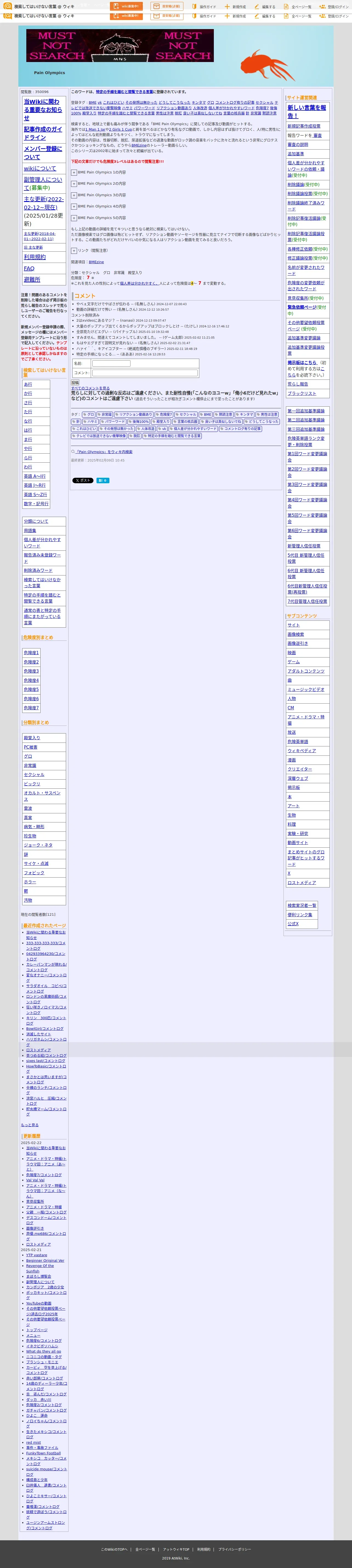Open 新しい言葉を報告！ in right sidebar
352x1568 pixels.
coord(307,111)
